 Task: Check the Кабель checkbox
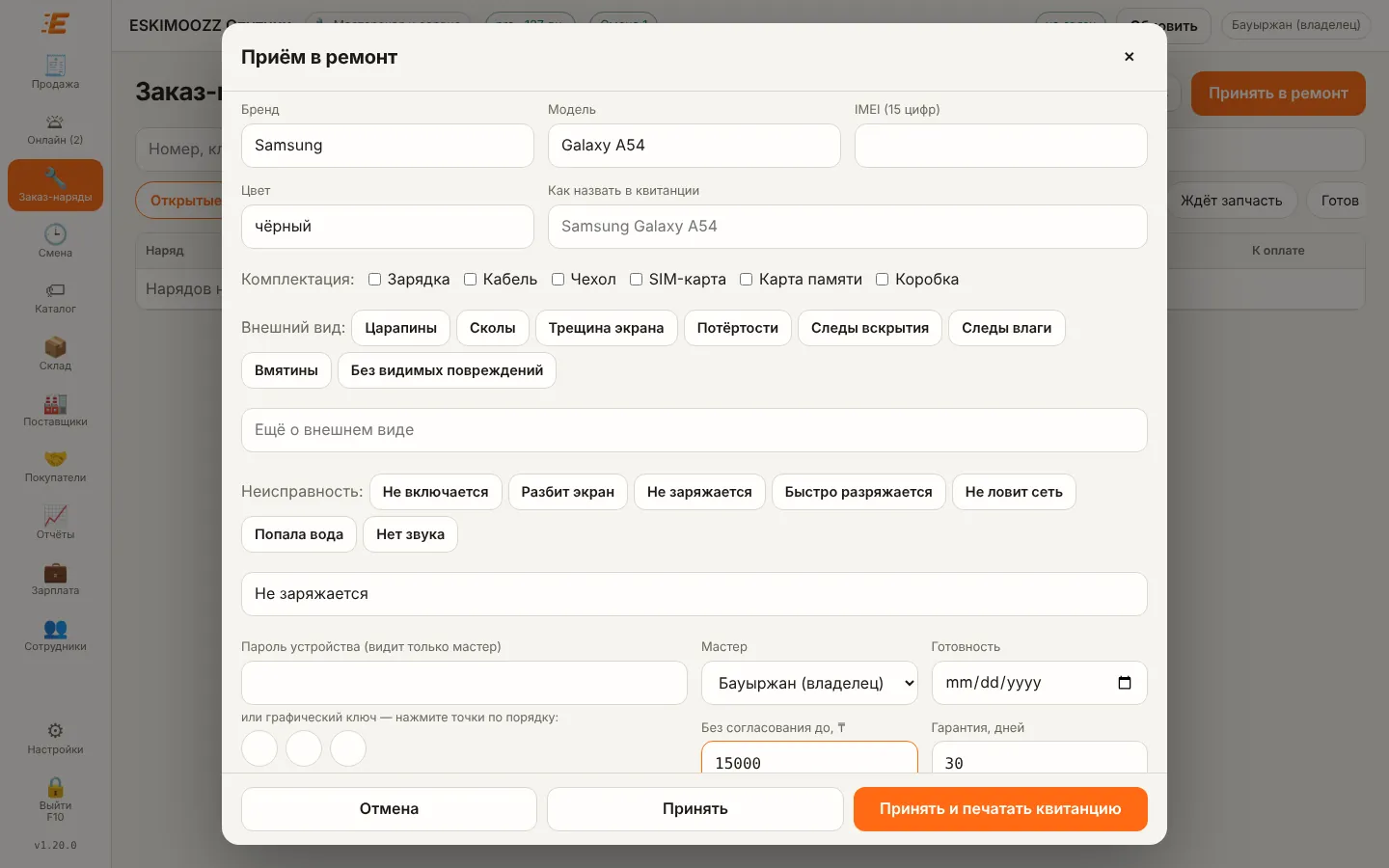470,280
